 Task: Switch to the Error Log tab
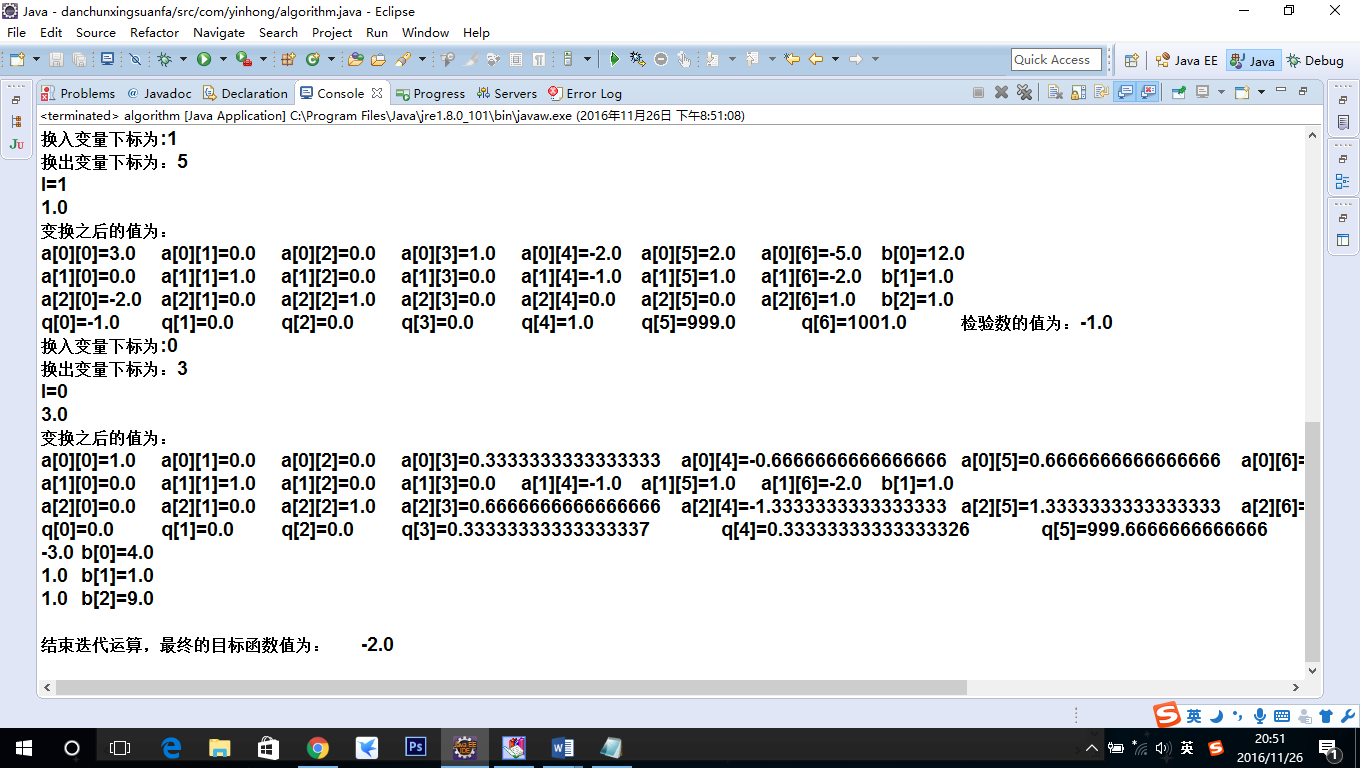tap(585, 93)
